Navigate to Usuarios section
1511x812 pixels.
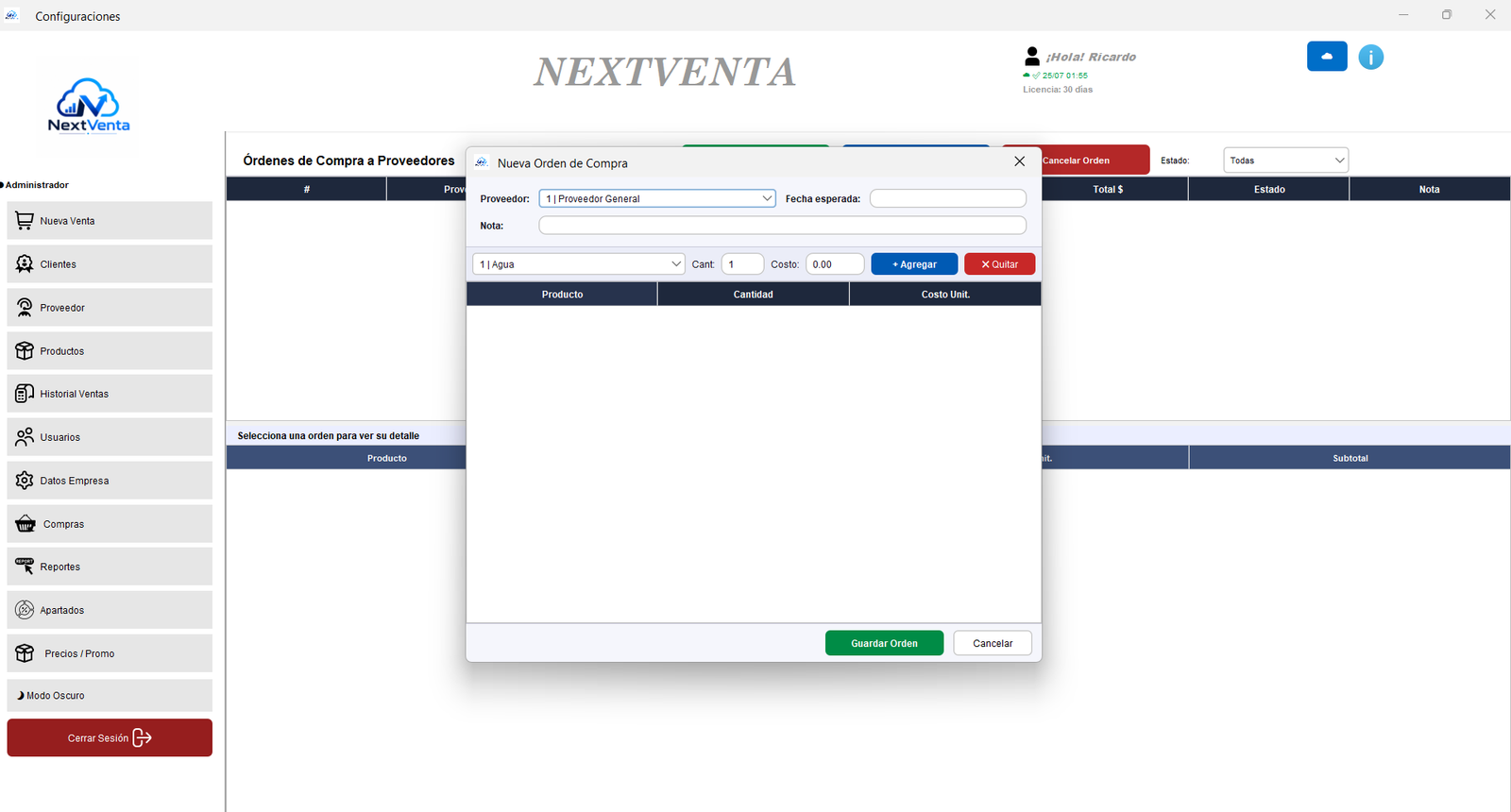coord(110,437)
